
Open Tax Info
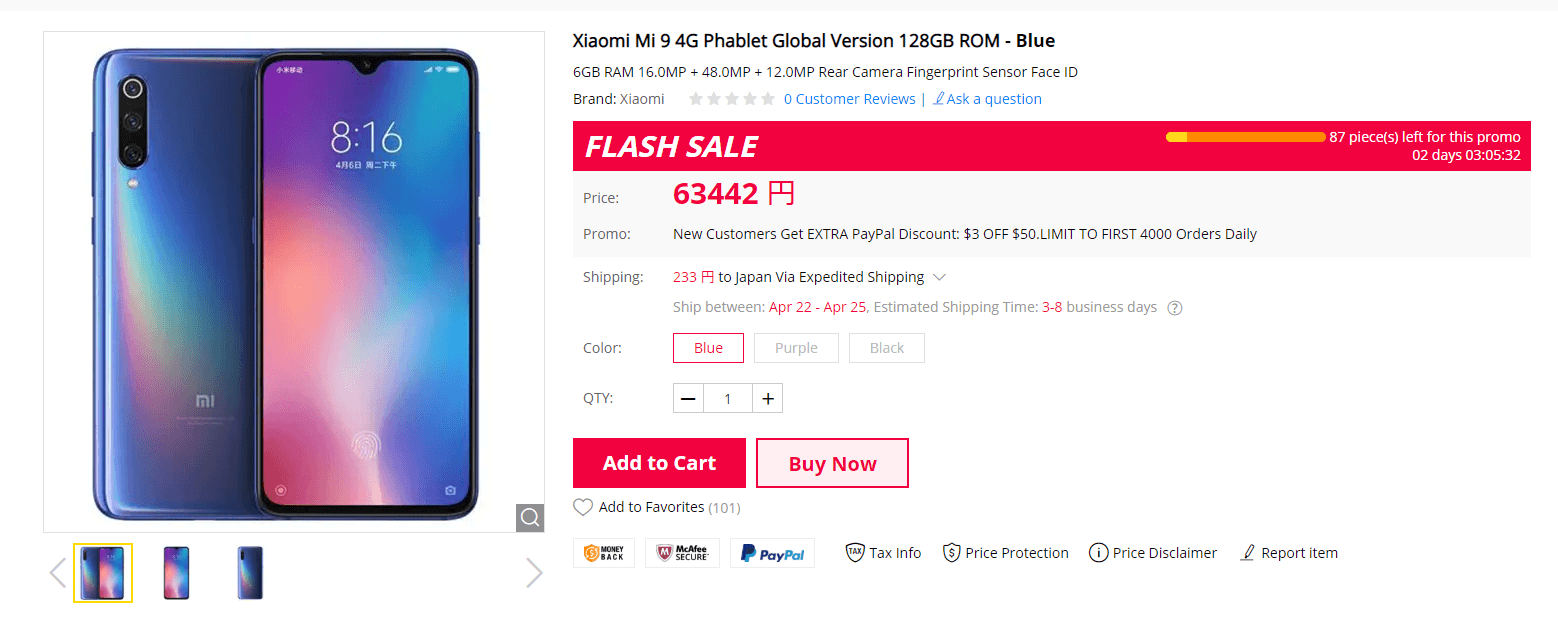click(883, 553)
